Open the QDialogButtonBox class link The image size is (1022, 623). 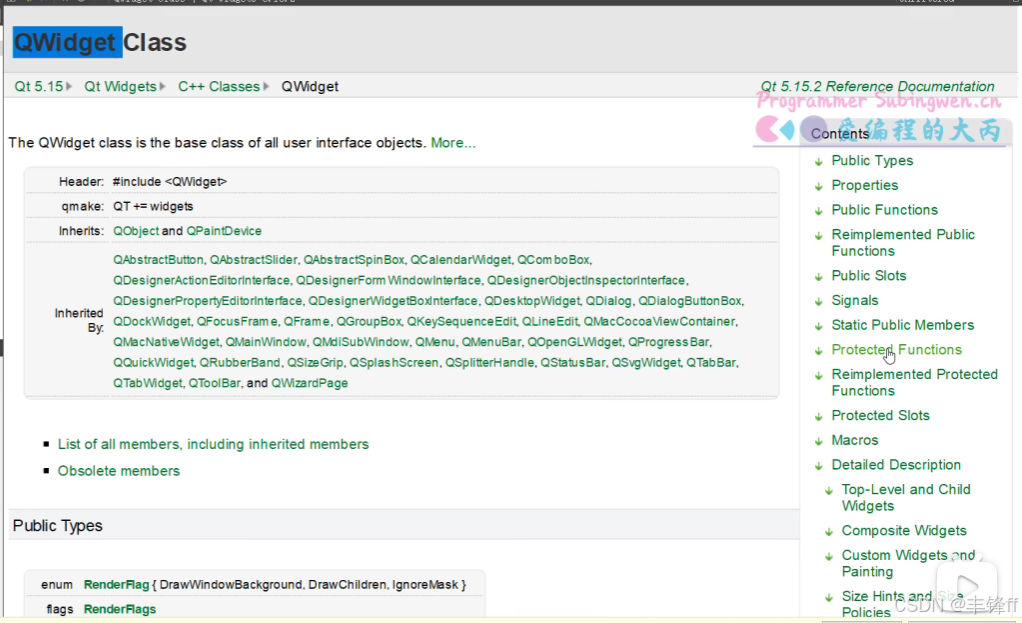(690, 301)
